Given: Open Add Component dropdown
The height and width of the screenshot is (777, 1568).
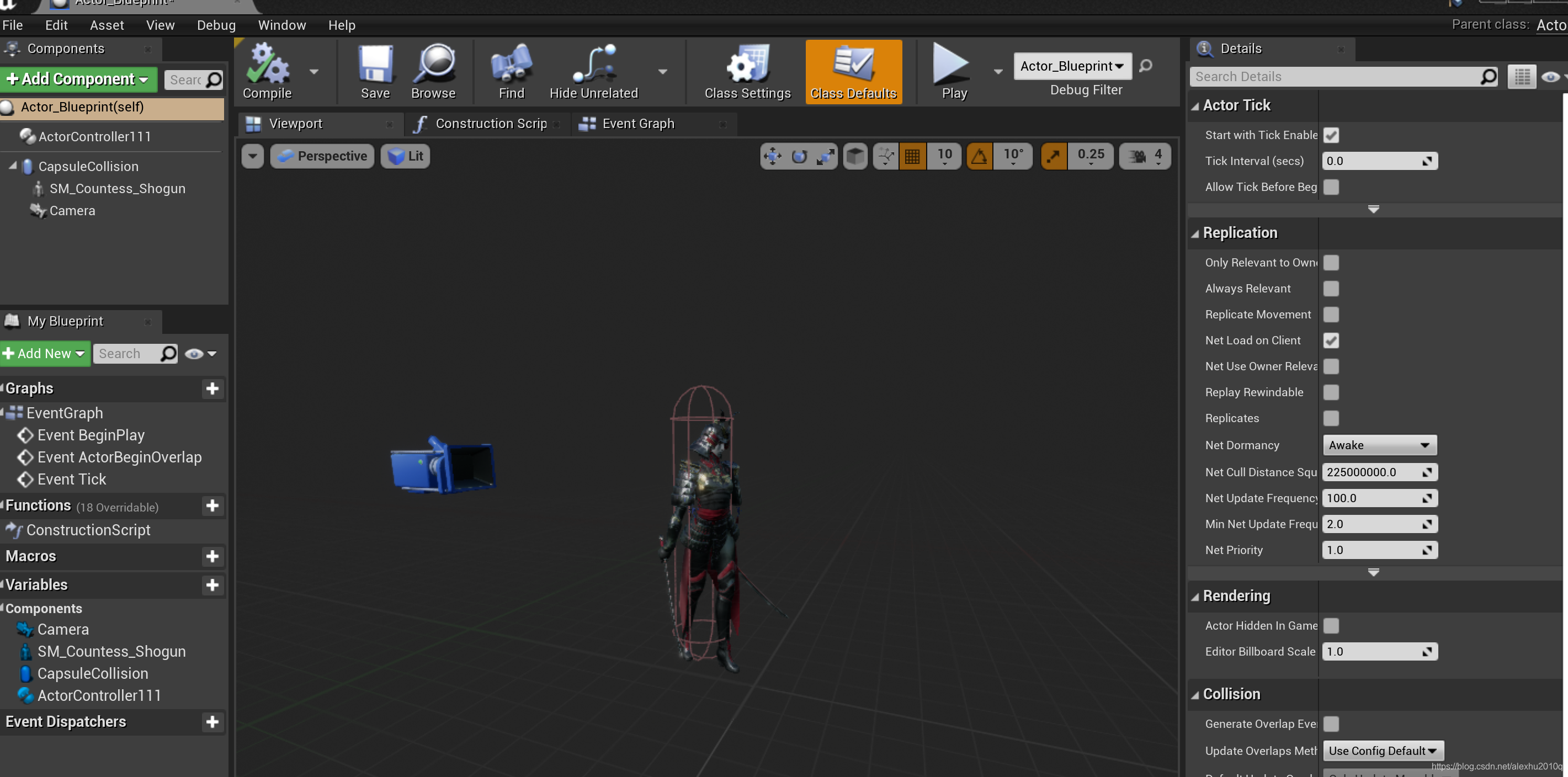Looking at the screenshot, I should 78,79.
